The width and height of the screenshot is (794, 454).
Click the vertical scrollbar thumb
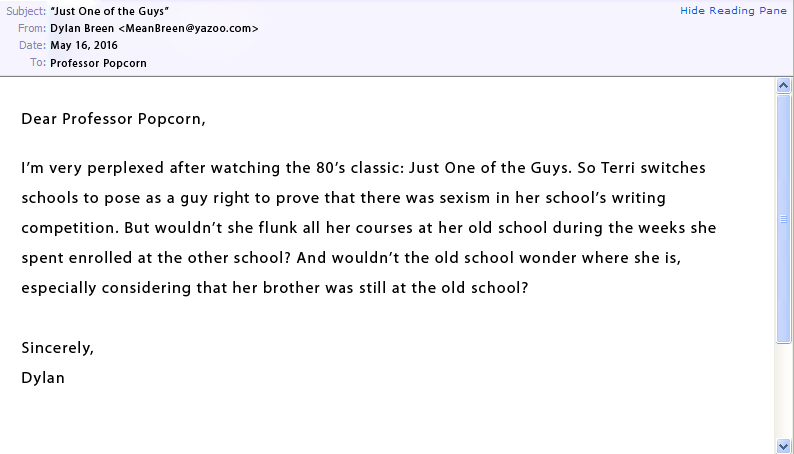[x=784, y=218]
